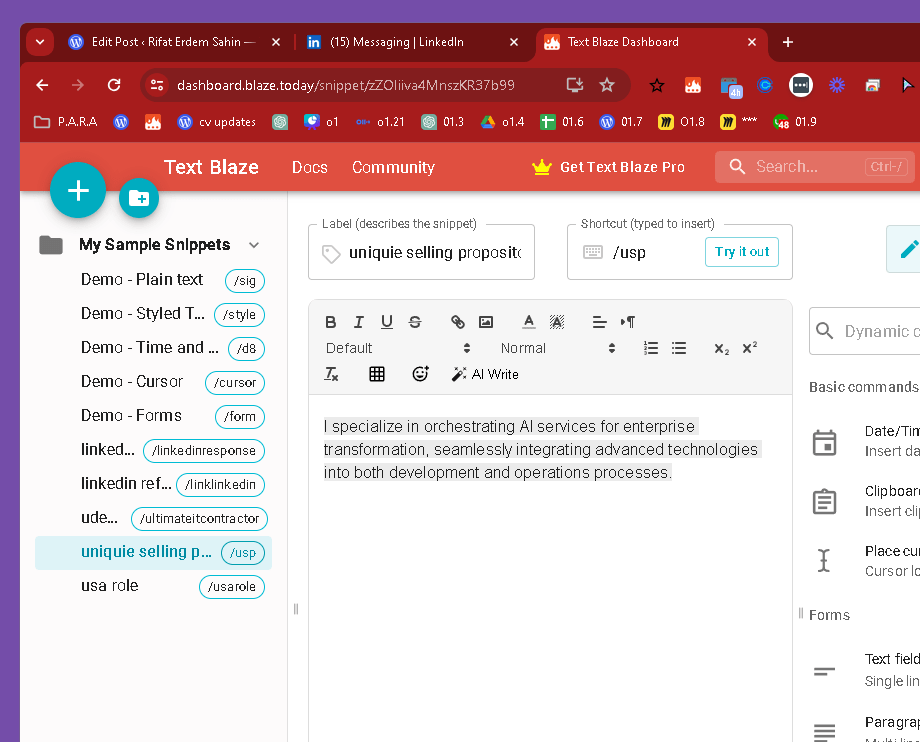Click the Bold formatting icon
Screen dimensions: 920x742
tap(330, 321)
